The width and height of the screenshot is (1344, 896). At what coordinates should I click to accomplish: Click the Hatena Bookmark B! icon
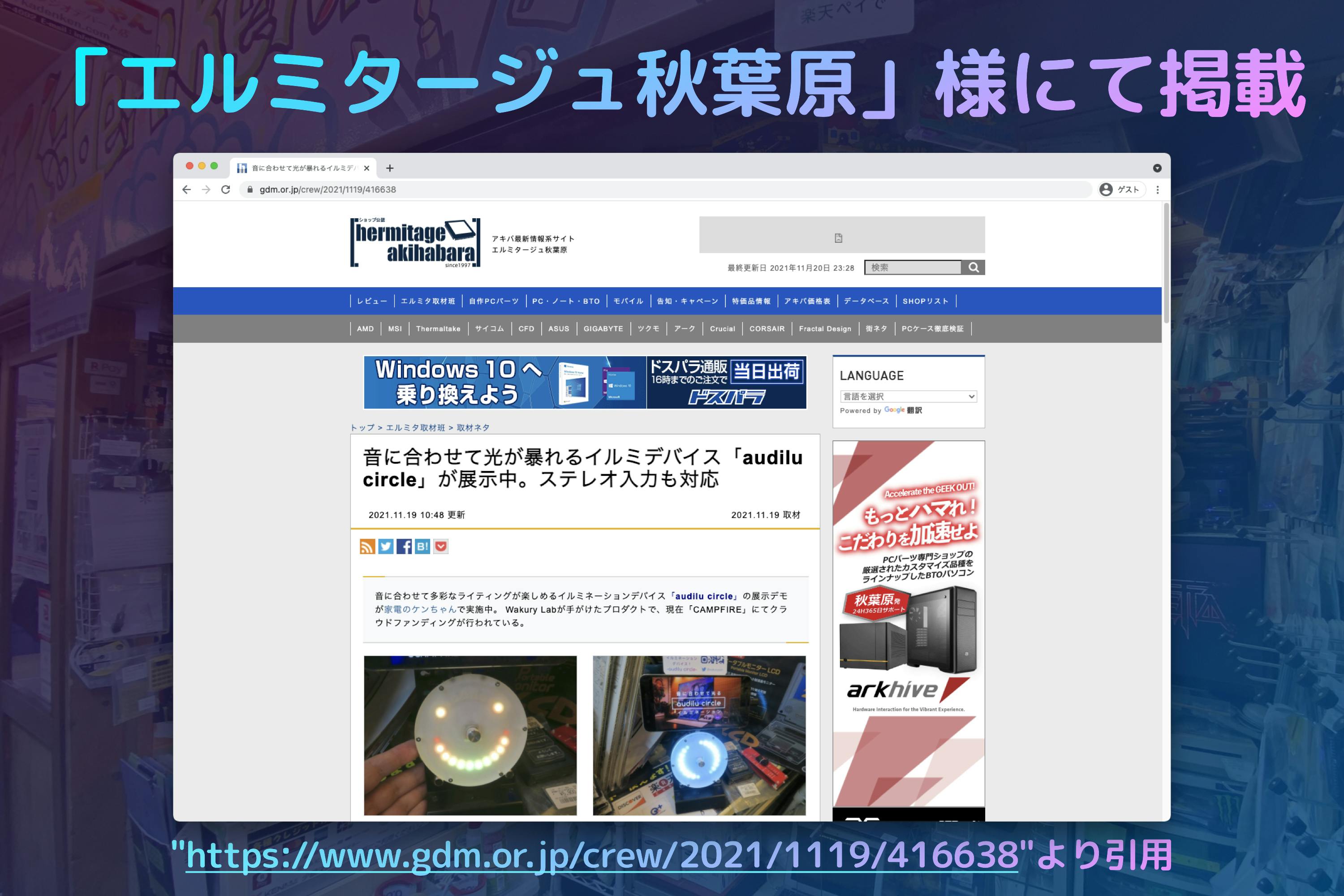(x=422, y=547)
